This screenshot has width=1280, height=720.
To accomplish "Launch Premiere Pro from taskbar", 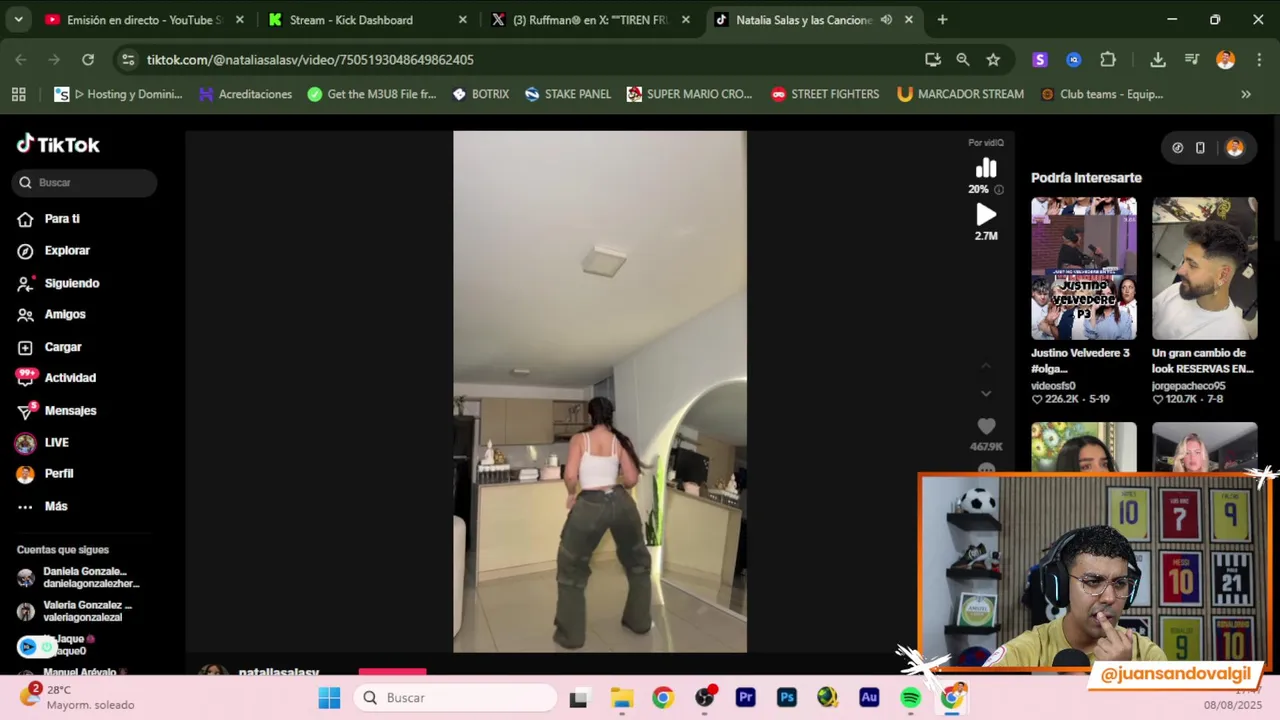I will pos(745,698).
